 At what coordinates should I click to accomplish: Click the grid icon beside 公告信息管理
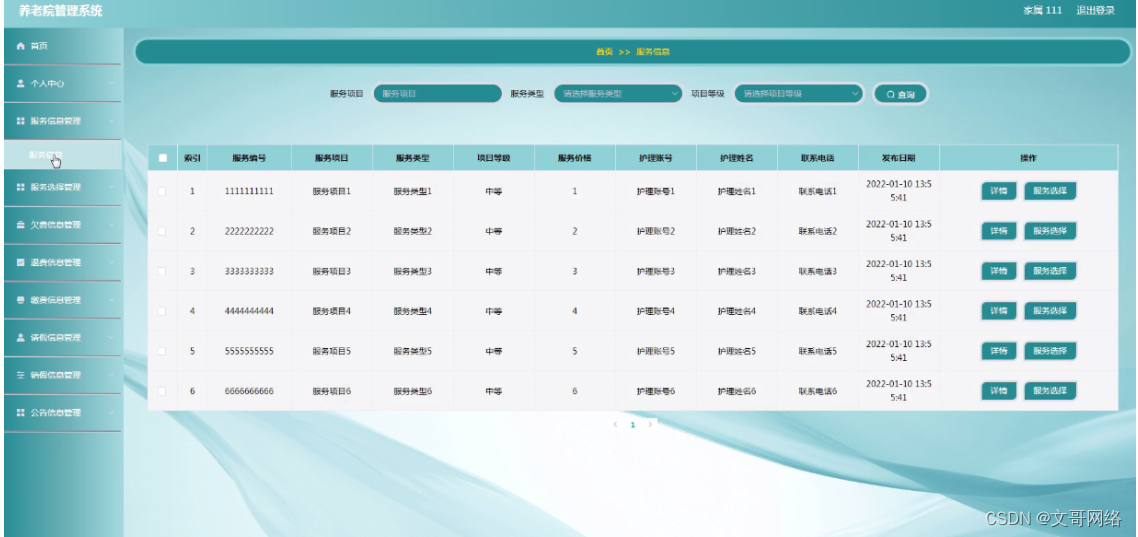click(20, 413)
